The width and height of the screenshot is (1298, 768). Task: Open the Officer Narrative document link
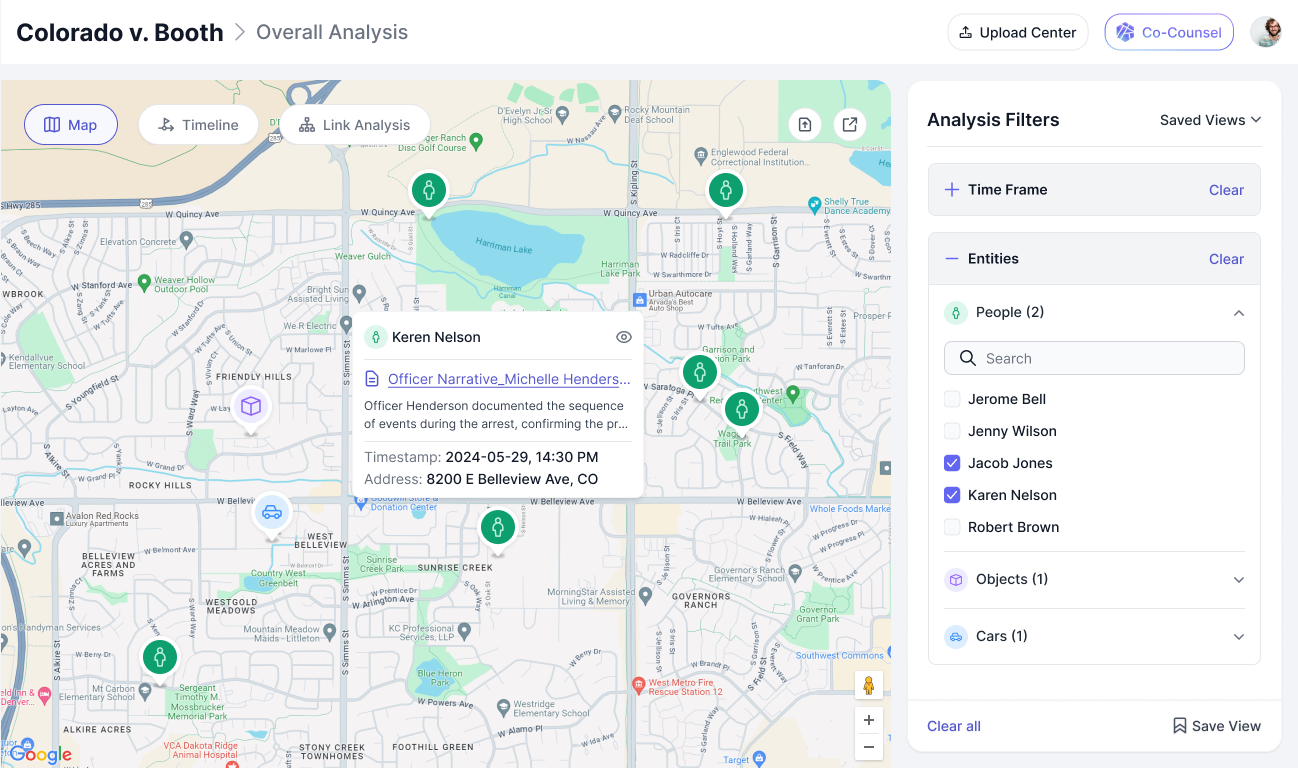click(508, 379)
